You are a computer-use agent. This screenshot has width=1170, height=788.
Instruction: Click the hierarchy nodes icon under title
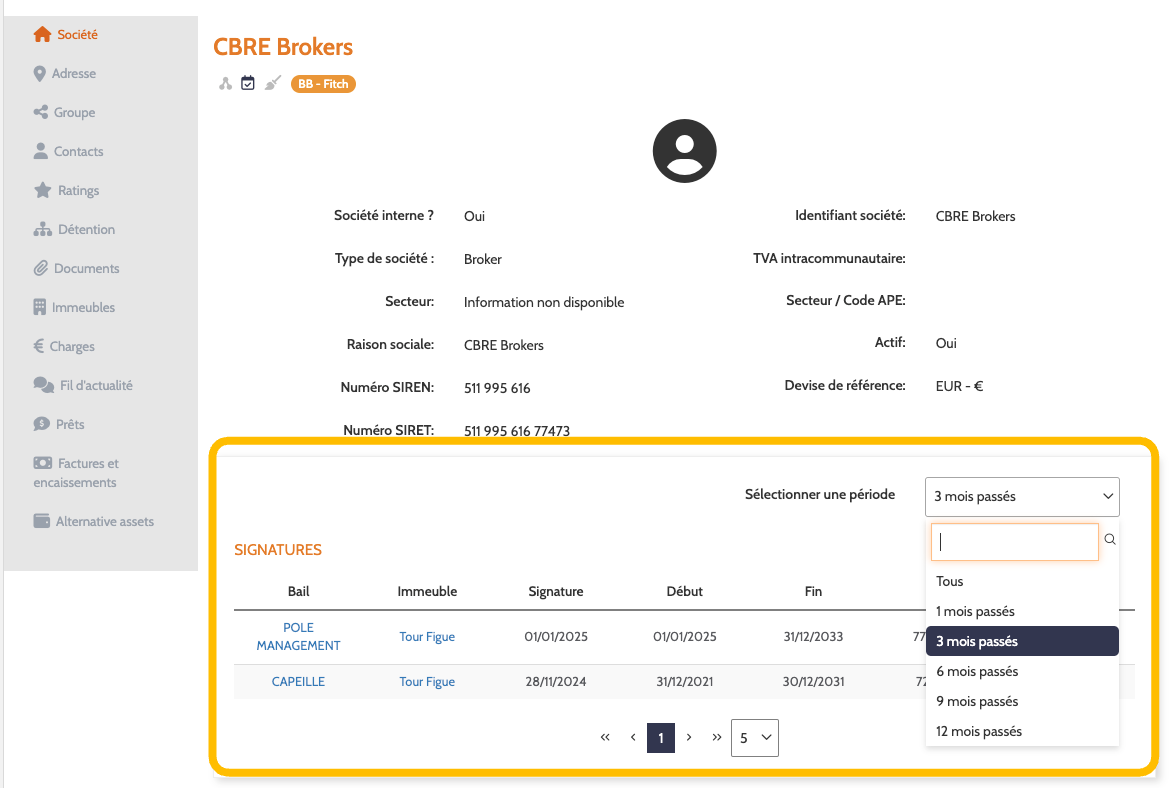pos(226,84)
